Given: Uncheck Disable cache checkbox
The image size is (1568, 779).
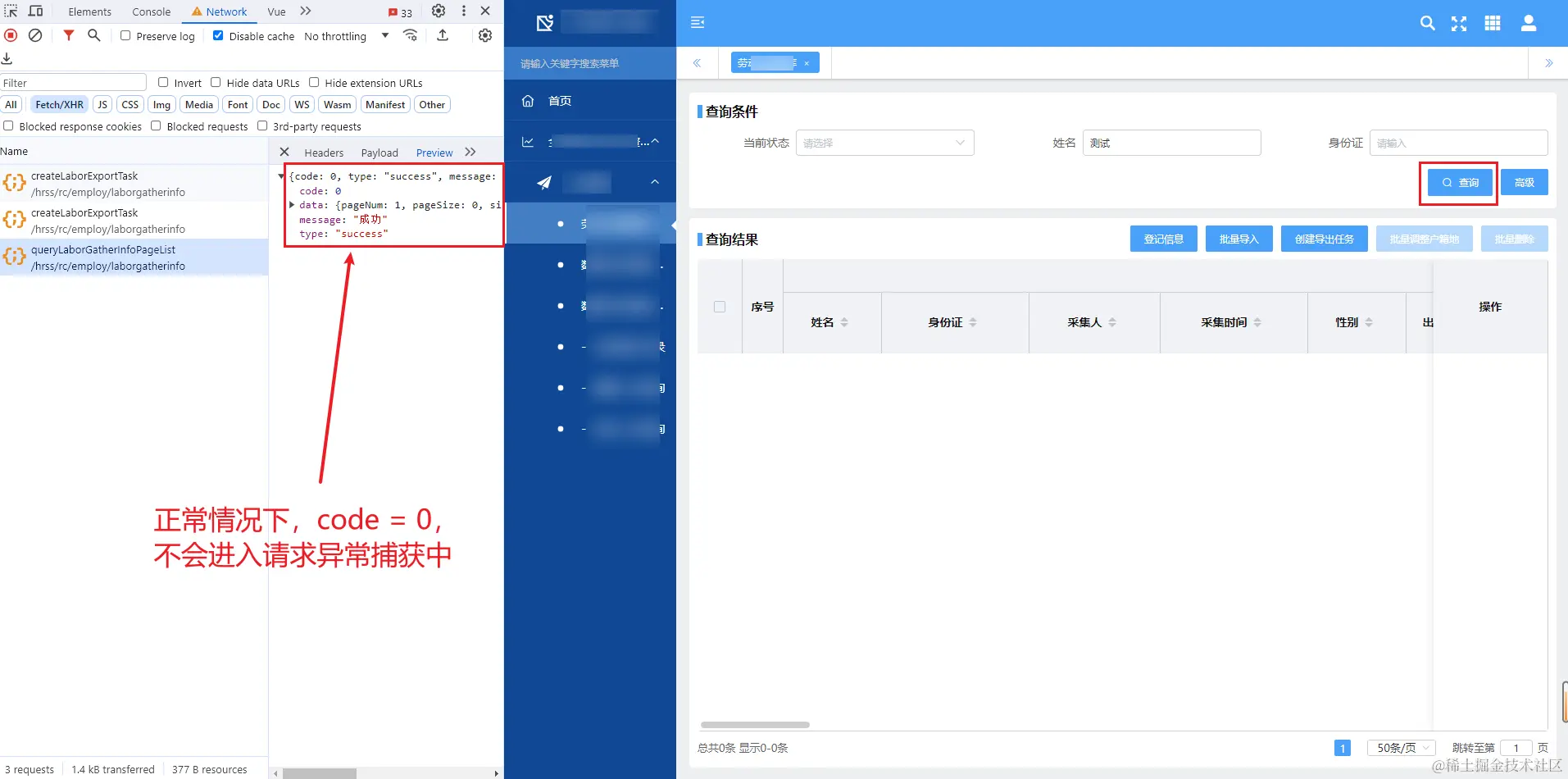Looking at the screenshot, I should [x=218, y=35].
